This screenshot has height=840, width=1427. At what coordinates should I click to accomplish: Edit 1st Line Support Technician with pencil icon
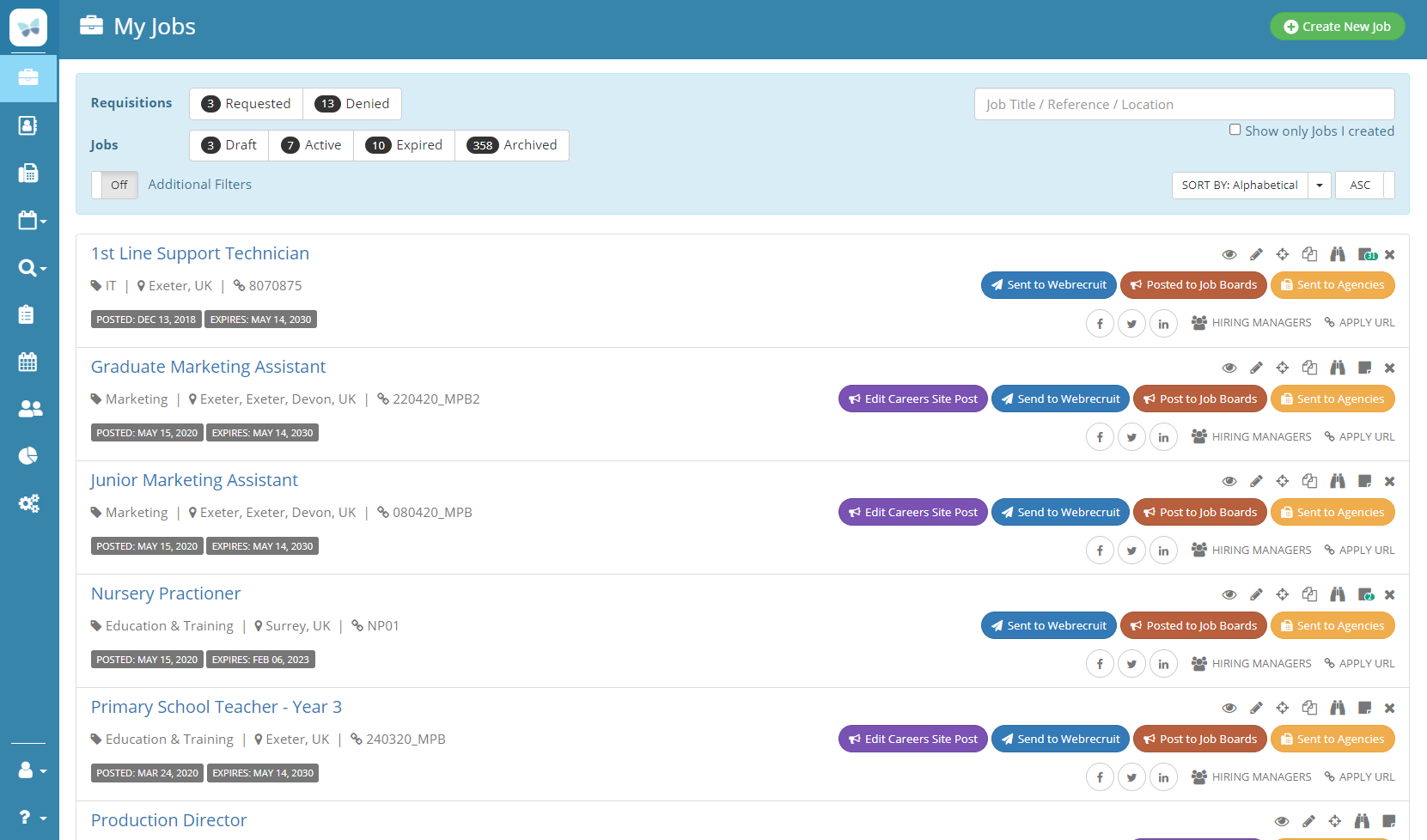point(1256,254)
